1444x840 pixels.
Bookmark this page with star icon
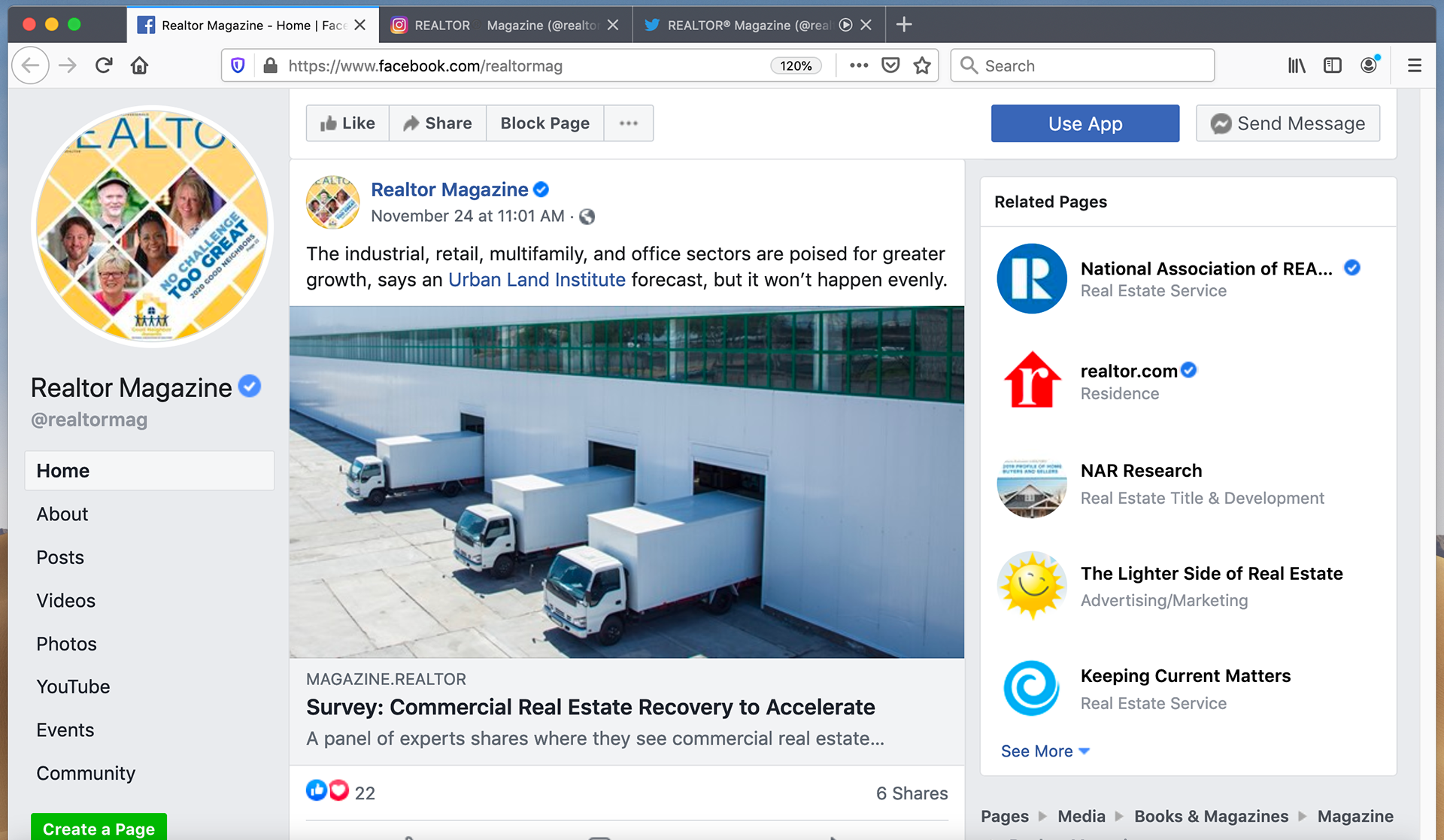tap(922, 65)
